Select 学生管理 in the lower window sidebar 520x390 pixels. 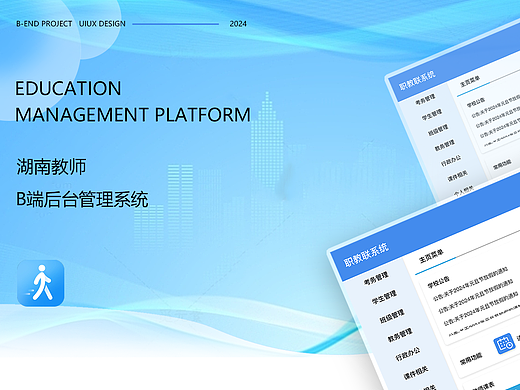pos(384,297)
